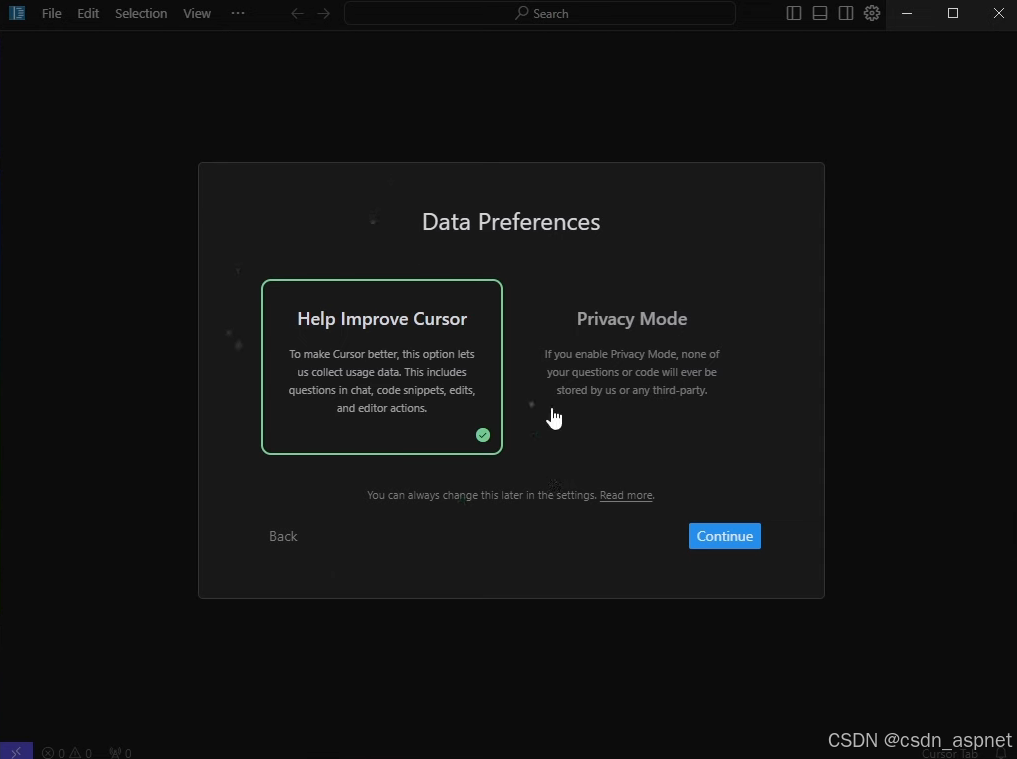1017x759 pixels.
Task: Close the Cursor window
Action: [998, 13]
